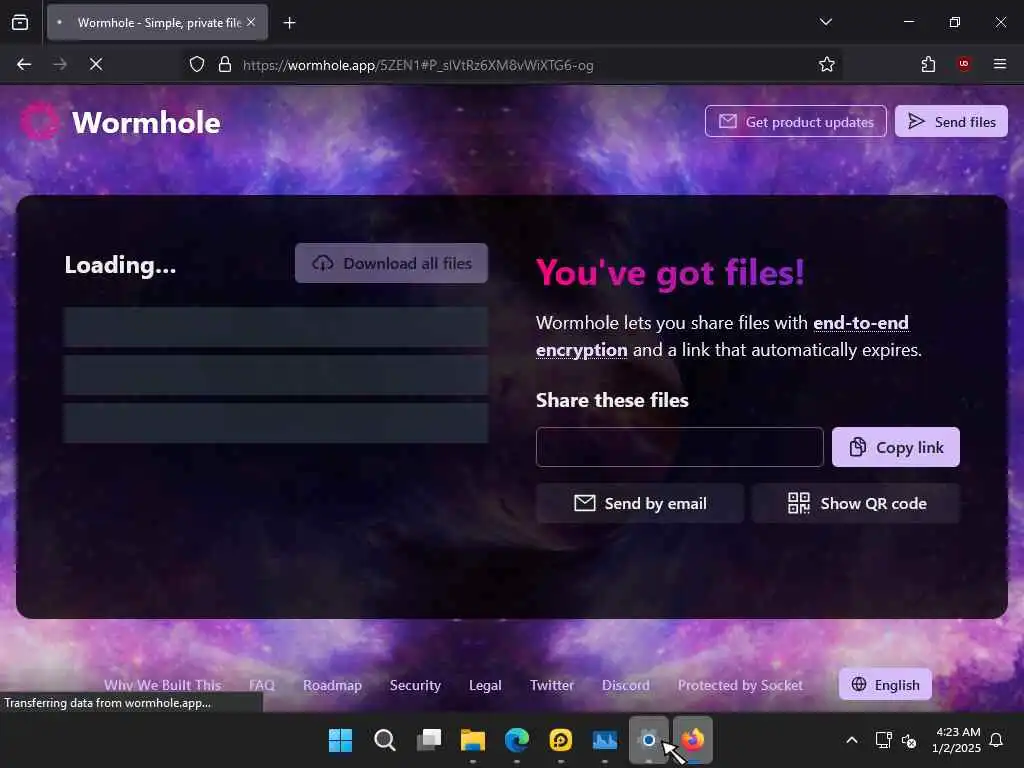1024x768 pixels.
Task: Choose Send by email
Action: click(639, 504)
